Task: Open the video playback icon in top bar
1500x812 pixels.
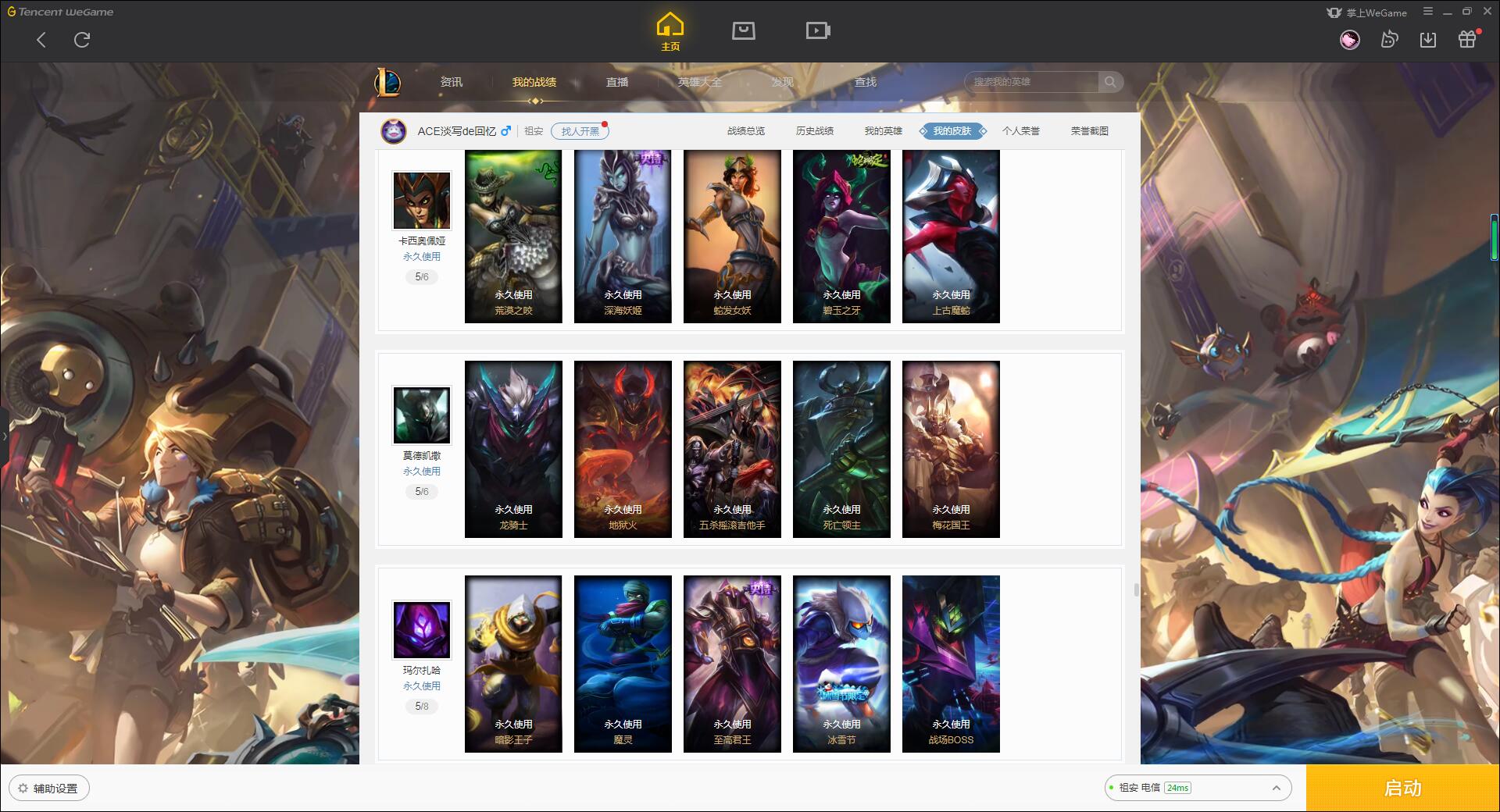Action: click(818, 30)
